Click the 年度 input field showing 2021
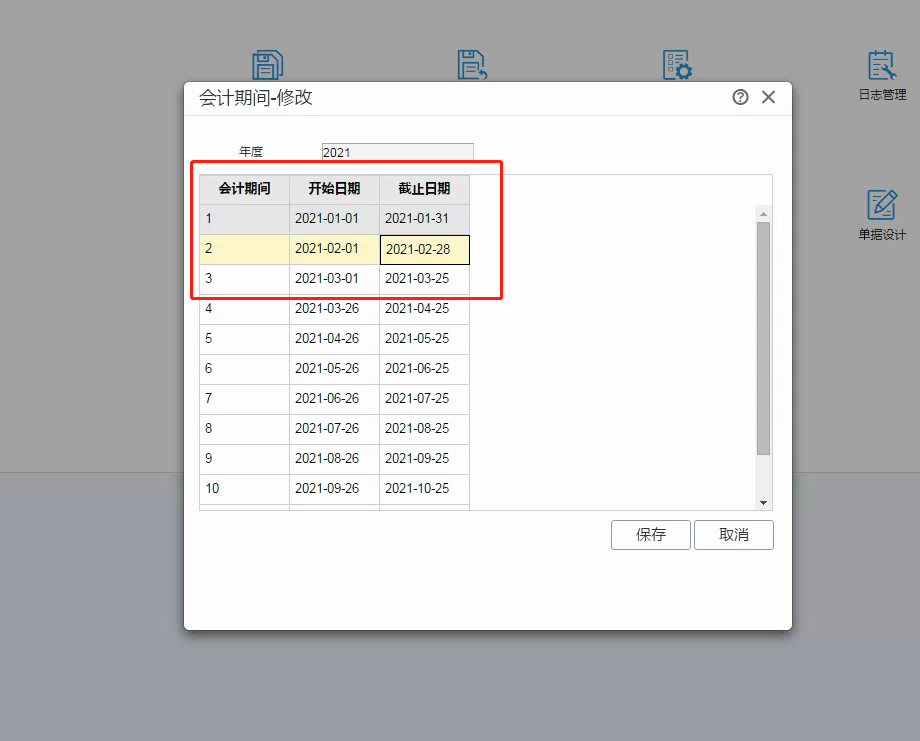 coord(397,152)
